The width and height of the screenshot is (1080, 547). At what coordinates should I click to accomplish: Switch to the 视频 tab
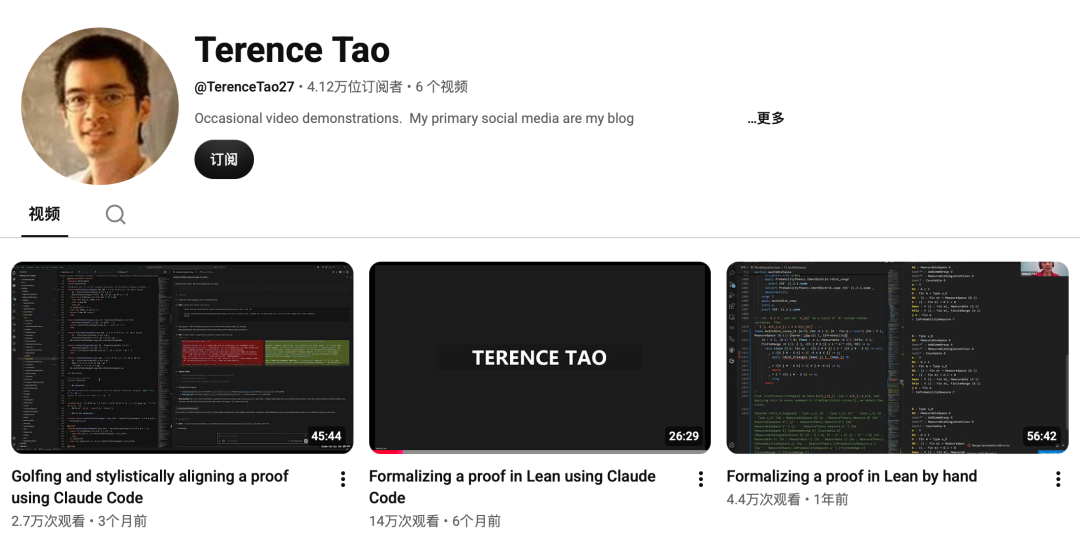click(x=44, y=214)
